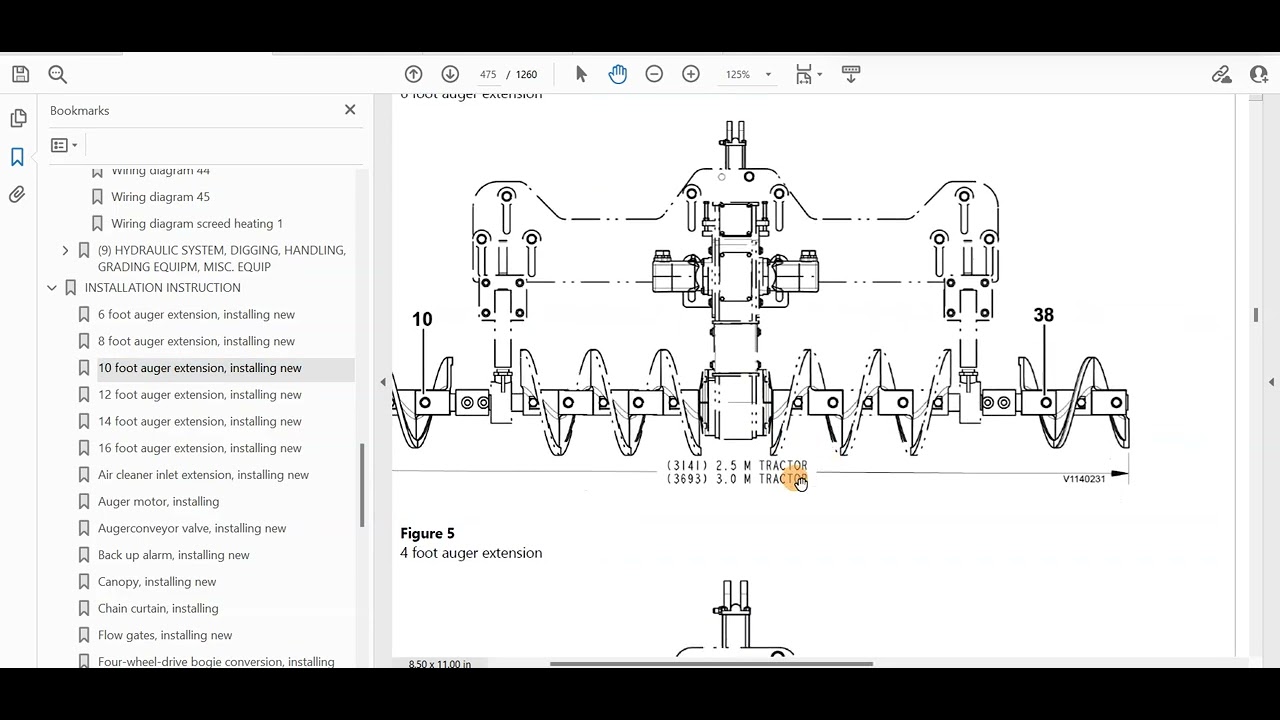The image size is (1280, 720).
Task: Zoom out with the minus icon
Action: tap(654, 74)
